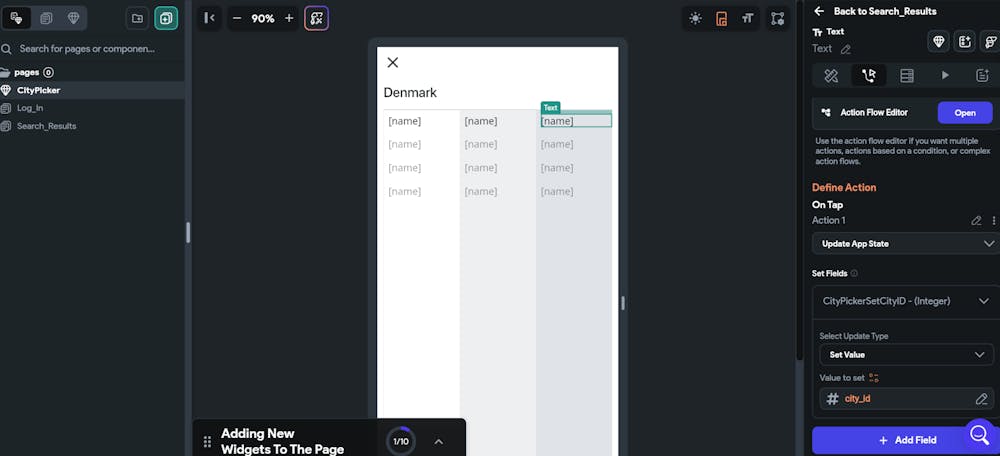Add another field with Add Field
1000x456 pixels.
click(x=907, y=440)
